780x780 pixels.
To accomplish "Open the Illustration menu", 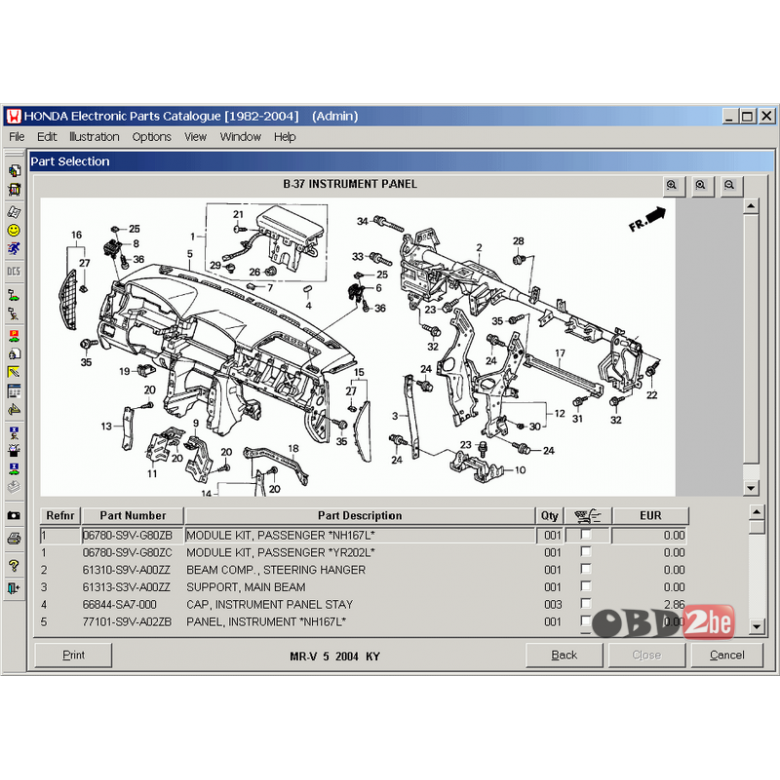I will pos(94,137).
